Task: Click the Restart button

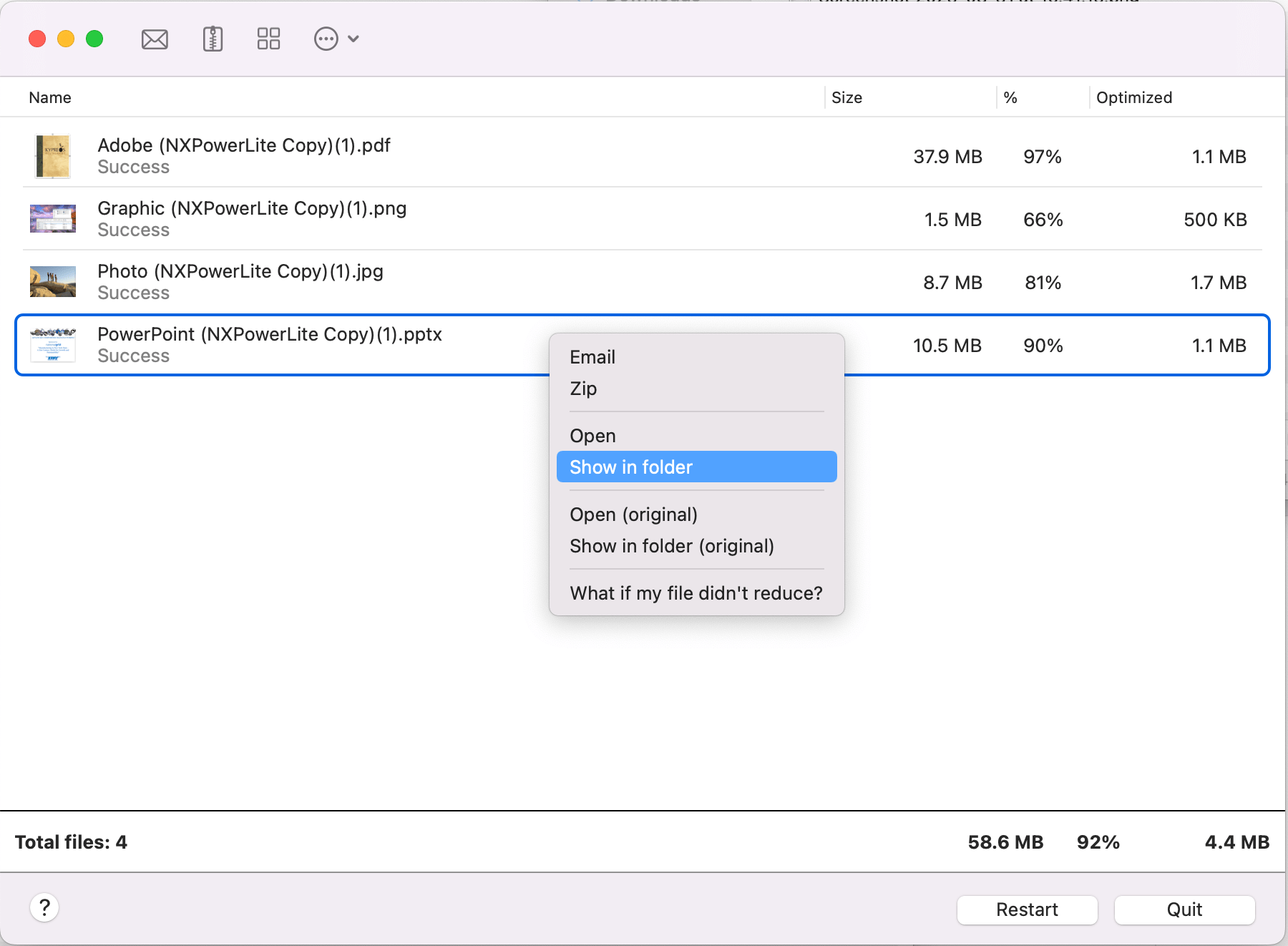Action: coord(1027,910)
